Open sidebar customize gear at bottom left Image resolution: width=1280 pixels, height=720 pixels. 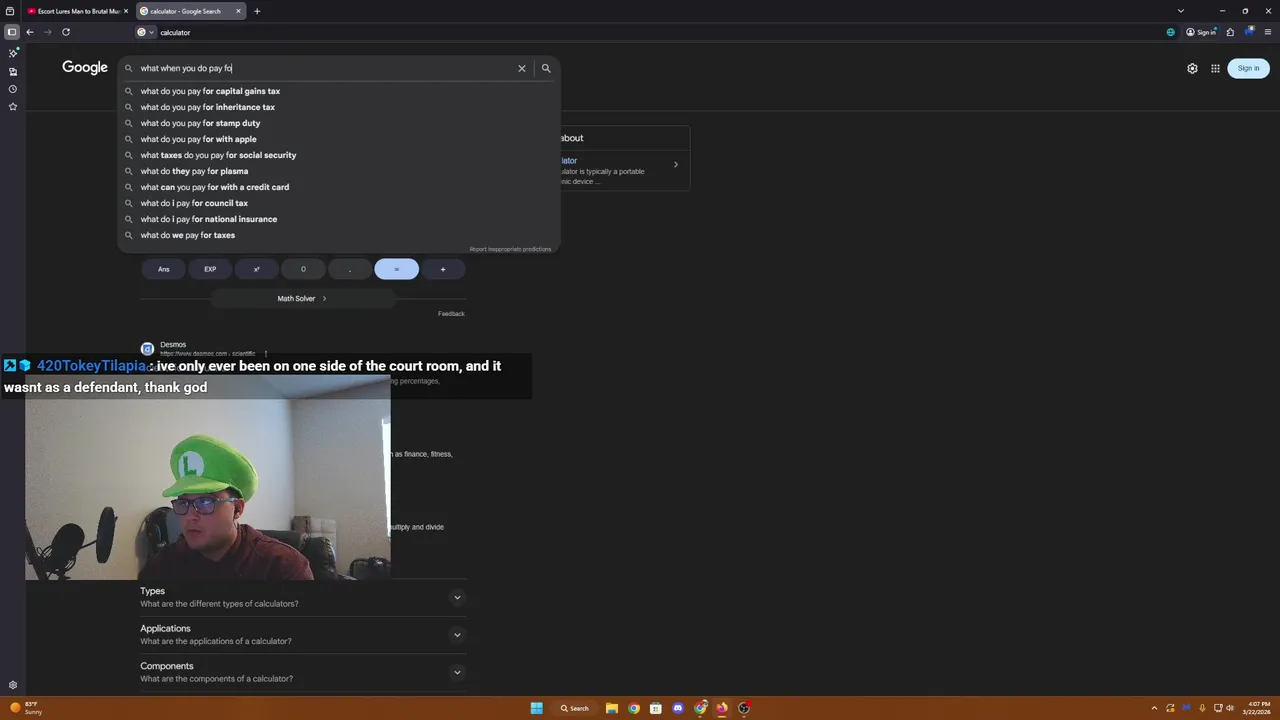click(13, 685)
